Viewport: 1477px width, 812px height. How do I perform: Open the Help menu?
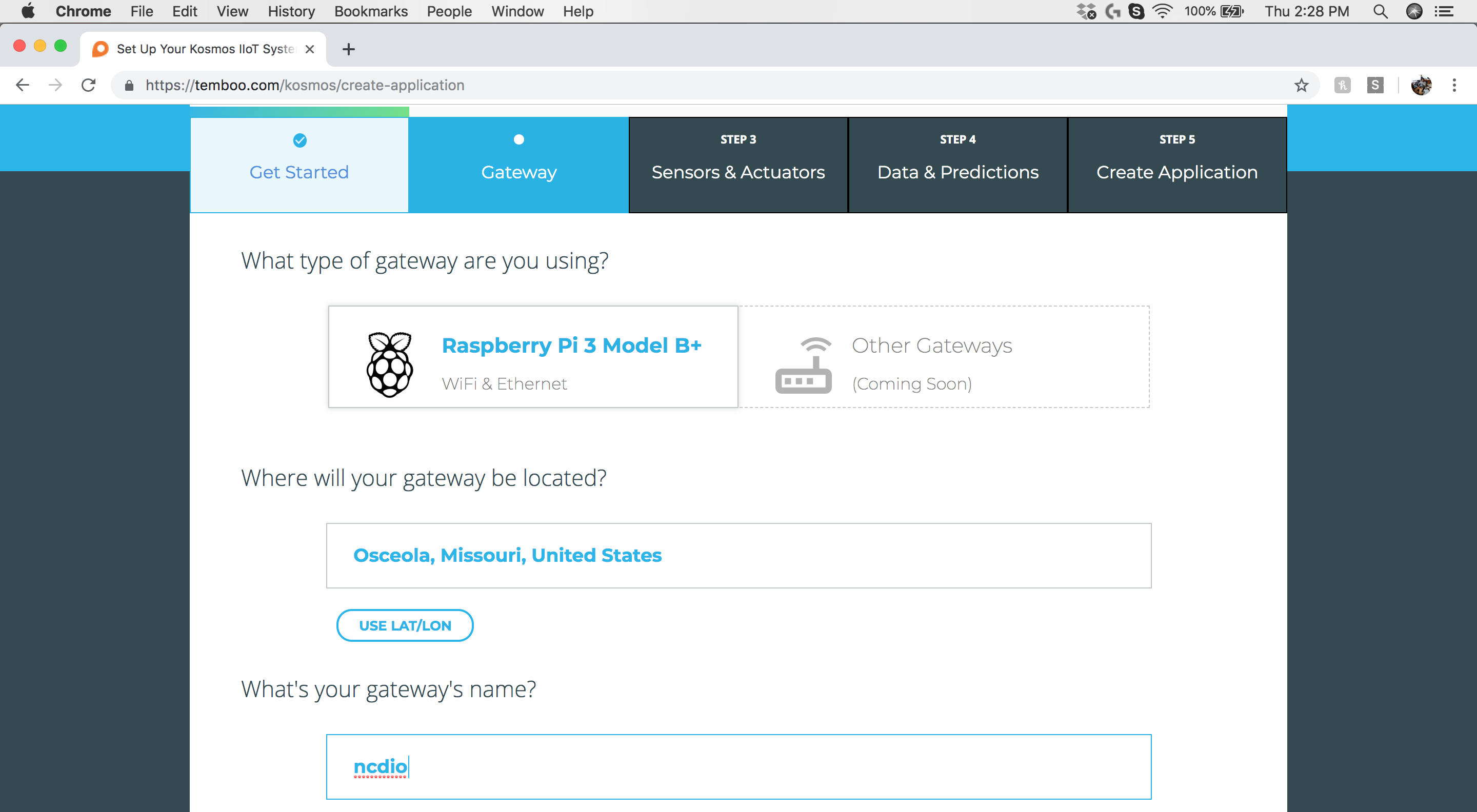(578, 11)
